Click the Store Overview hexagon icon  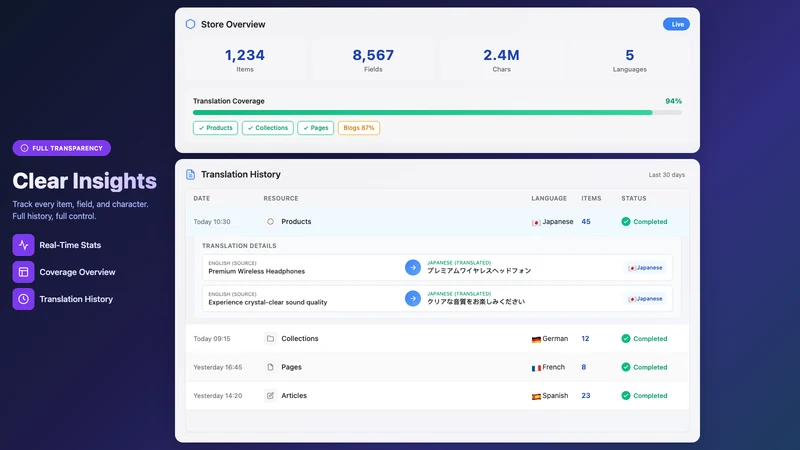pyautogui.click(x=190, y=24)
